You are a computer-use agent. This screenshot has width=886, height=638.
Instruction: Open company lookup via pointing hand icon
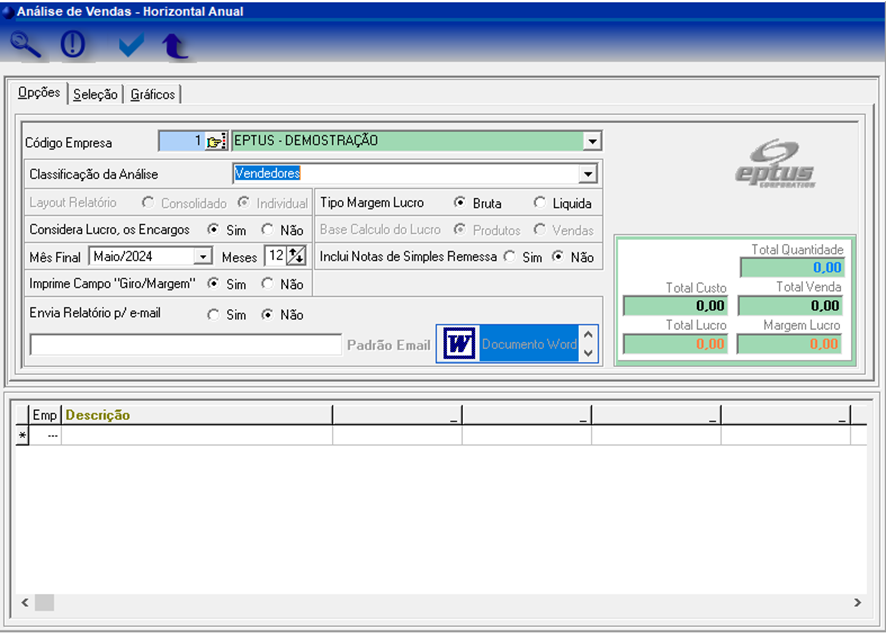coord(217,141)
